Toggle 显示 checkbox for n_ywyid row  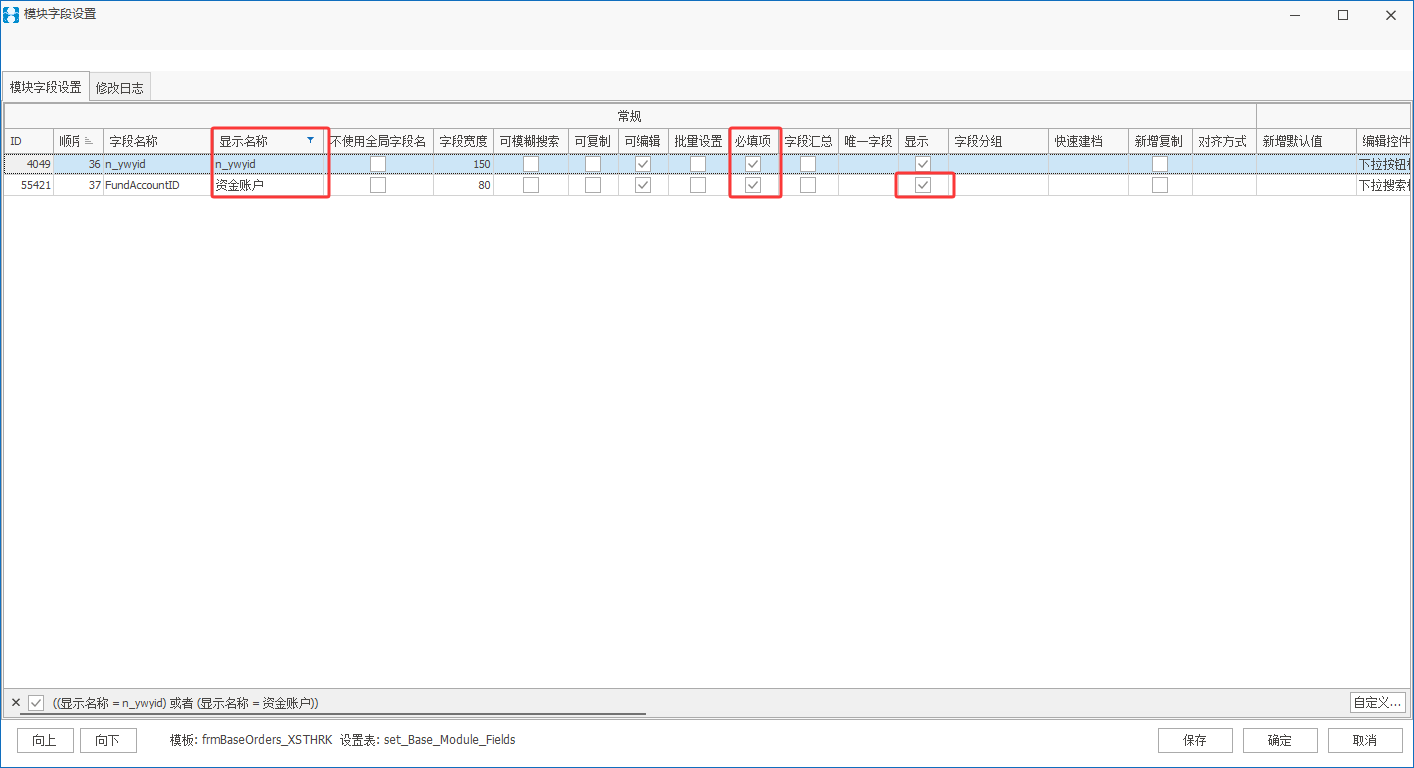click(923, 164)
